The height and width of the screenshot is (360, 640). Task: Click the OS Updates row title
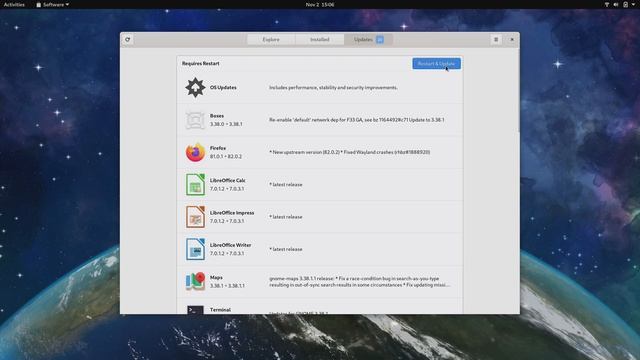click(x=223, y=87)
